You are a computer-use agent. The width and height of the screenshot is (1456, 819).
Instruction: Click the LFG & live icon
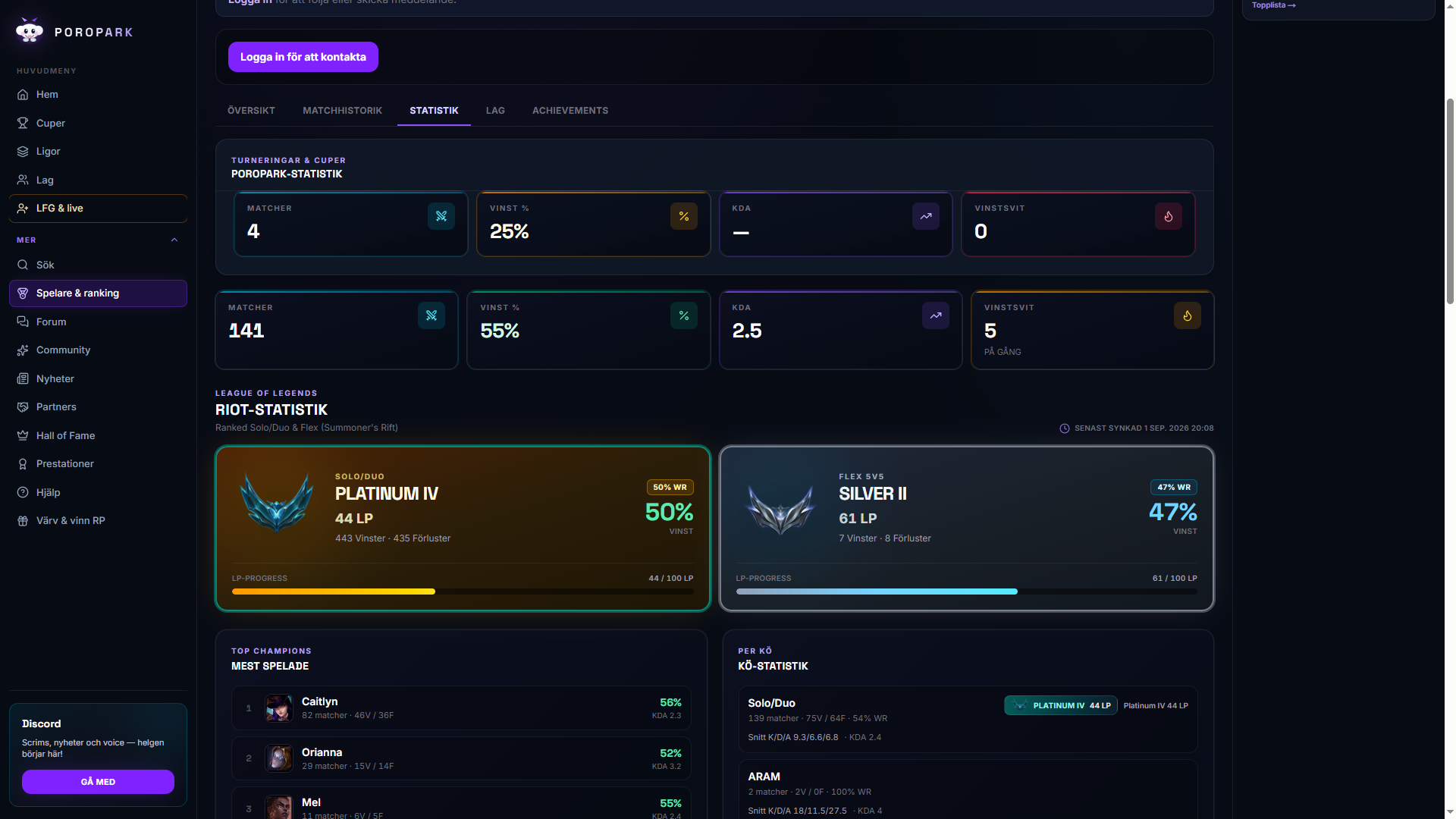pyautogui.click(x=23, y=209)
